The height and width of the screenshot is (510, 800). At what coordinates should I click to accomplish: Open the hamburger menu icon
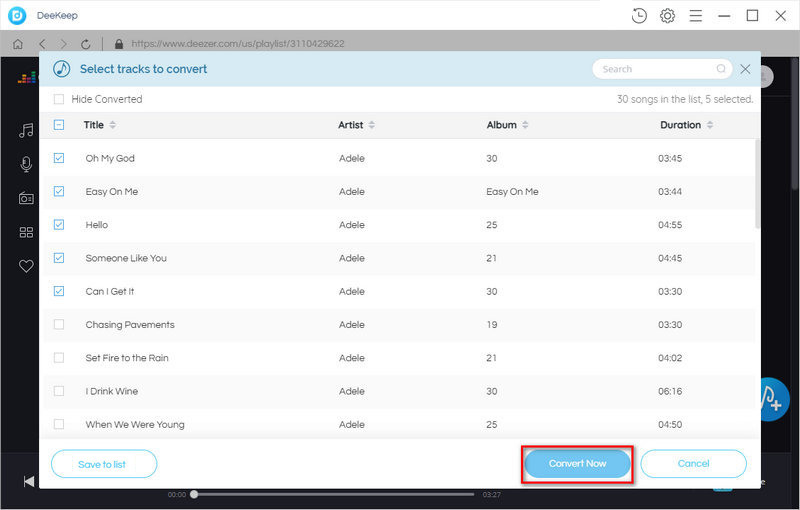click(x=695, y=16)
